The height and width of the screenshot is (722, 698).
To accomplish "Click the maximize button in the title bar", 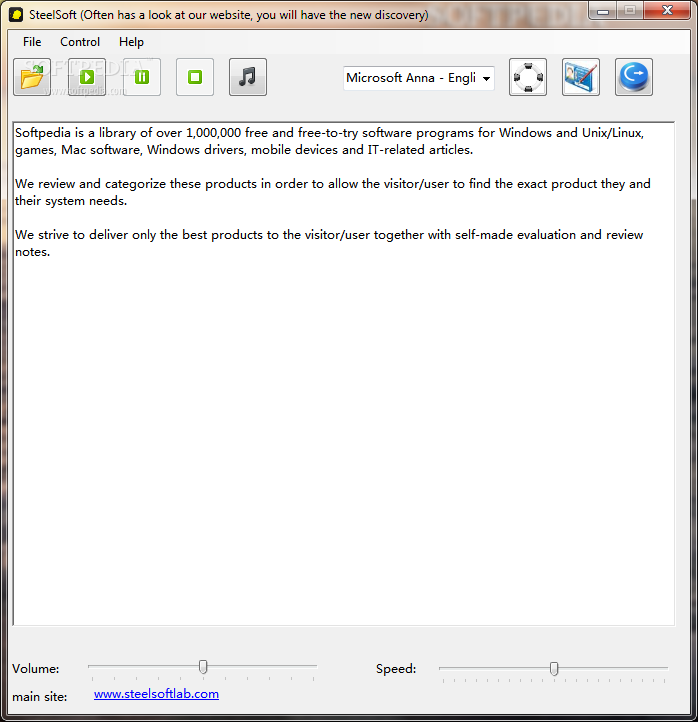I will click(x=630, y=11).
